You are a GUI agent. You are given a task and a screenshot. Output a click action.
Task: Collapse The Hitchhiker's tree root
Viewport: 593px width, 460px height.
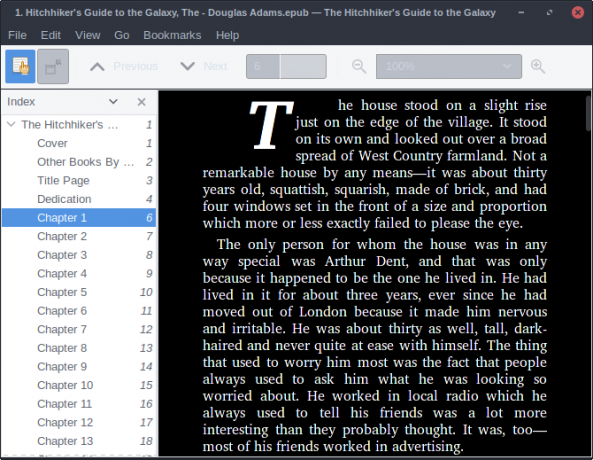(11, 124)
